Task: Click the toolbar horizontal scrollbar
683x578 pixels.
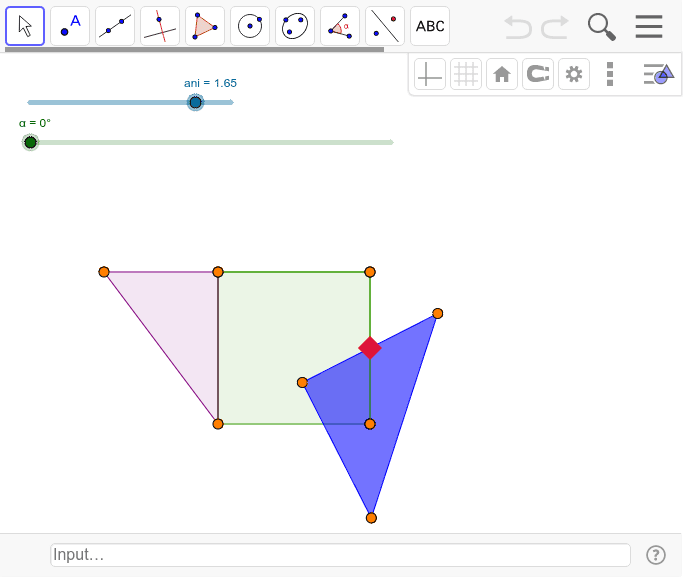Action: [x=195, y=50]
